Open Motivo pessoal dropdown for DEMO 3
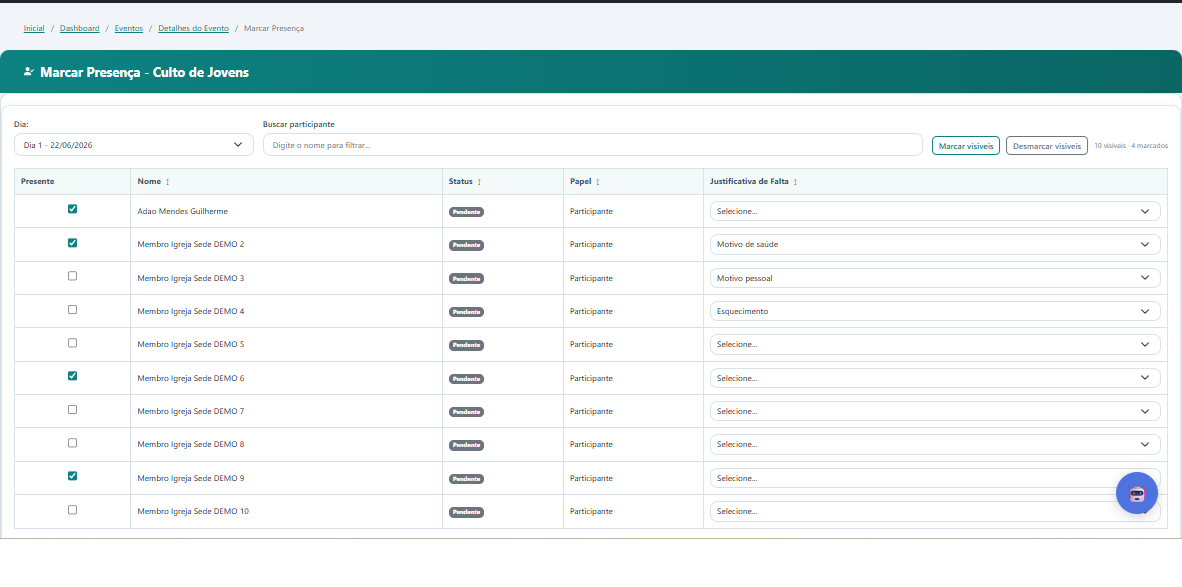The image size is (1182, 587). (935, 278)
